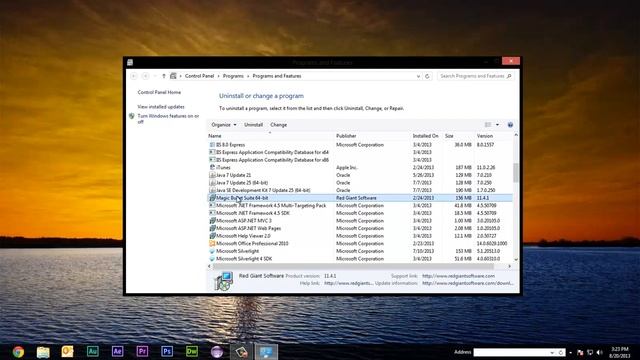Expand the taskbar Address toolbar dropdown
The height and width of the screenshot is (360, 640).
pyautogui.click(x=552, y=352)
